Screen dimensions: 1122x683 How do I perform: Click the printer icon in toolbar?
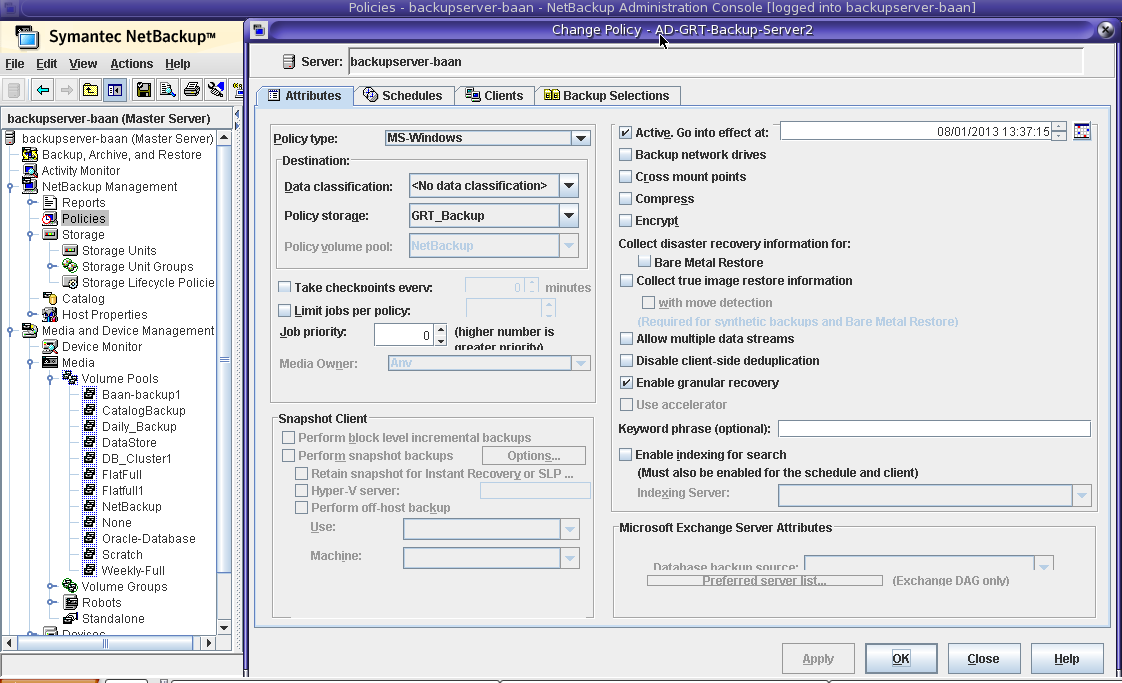(192, 90)
